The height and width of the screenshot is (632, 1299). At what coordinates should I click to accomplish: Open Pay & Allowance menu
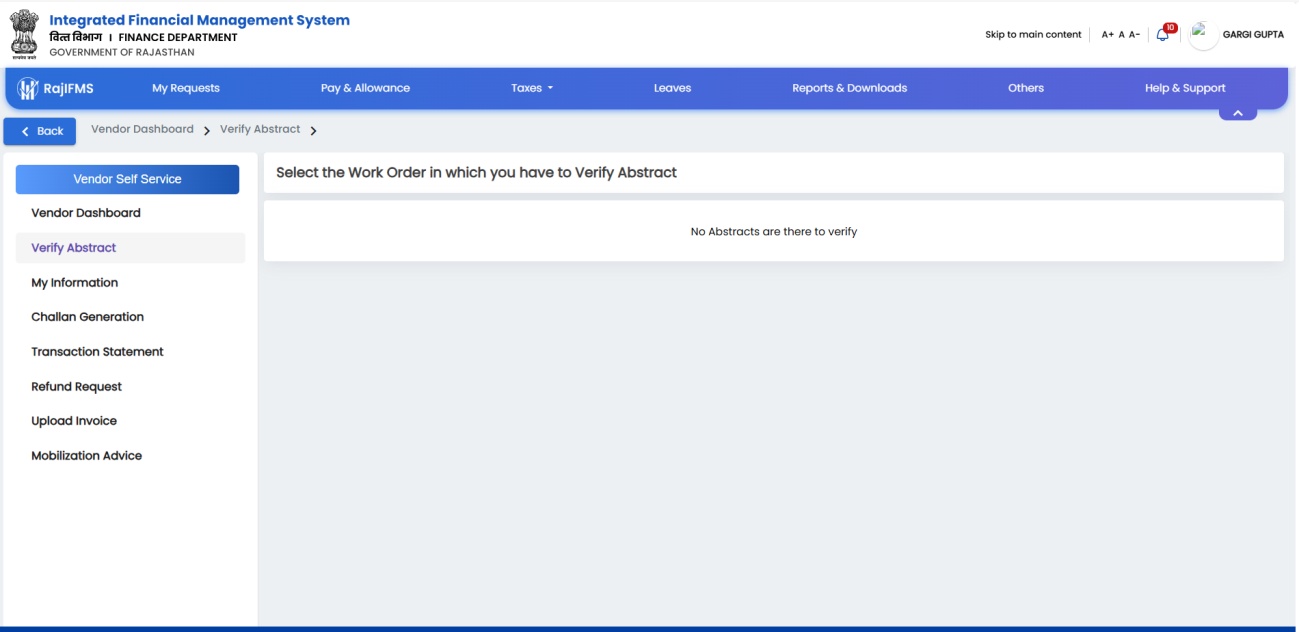click(x=365, y=88)
